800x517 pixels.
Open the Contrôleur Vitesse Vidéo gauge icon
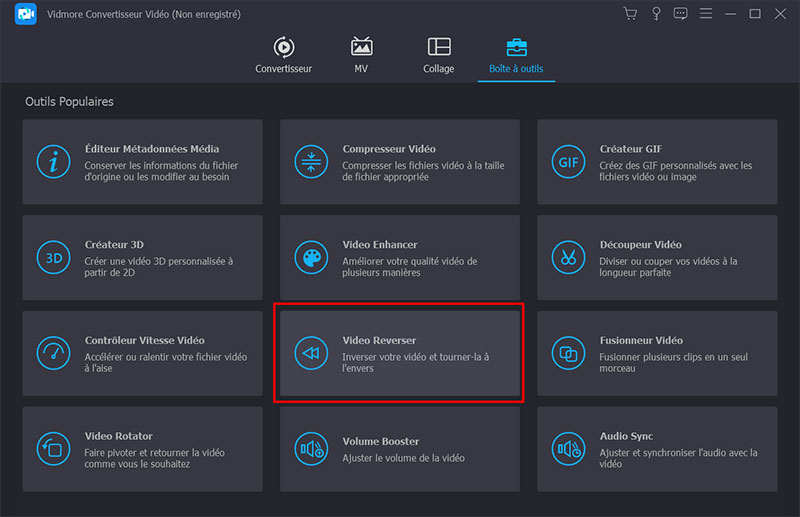tap(54, 353)
